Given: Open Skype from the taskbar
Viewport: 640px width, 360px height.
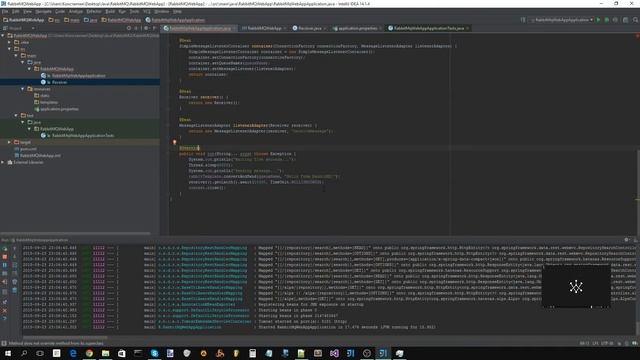Looking at the screenshot, I should tap(154, 353).
